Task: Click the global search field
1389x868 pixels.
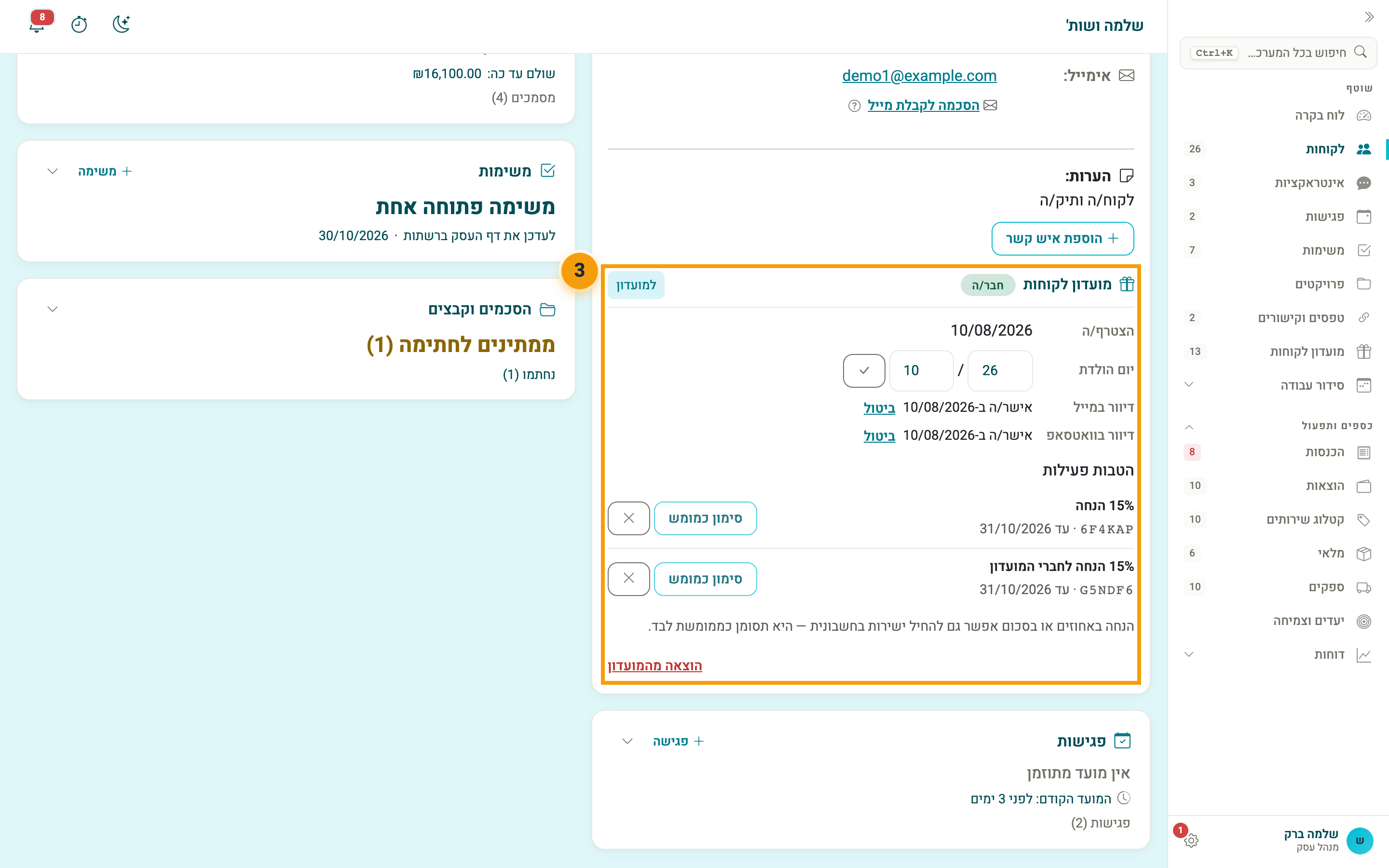Action: tap(1278, 53)
